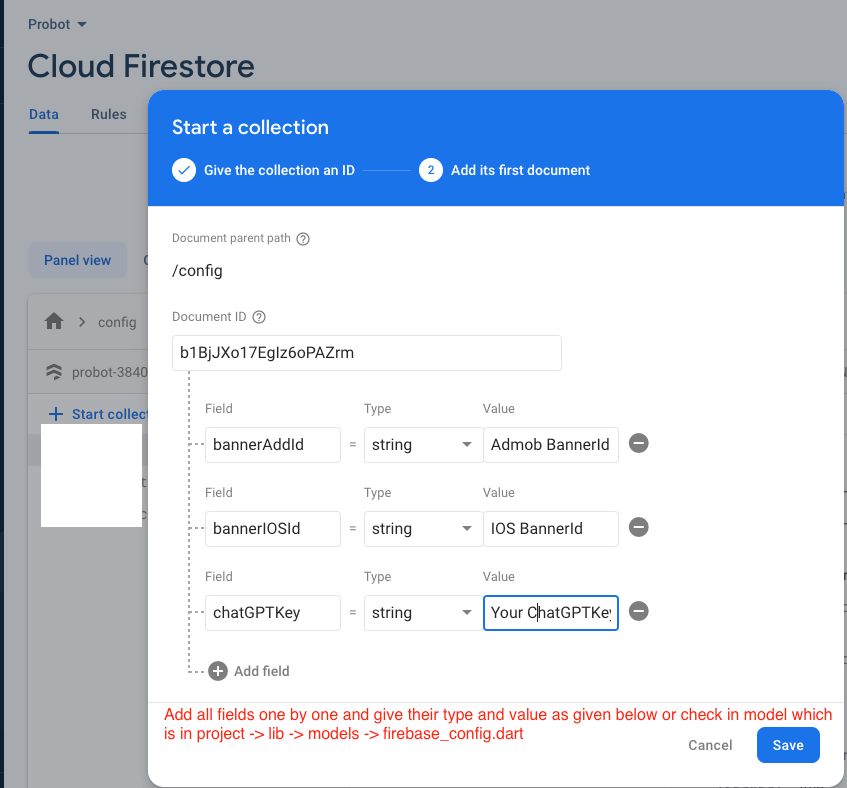Open the Type dropdown for bannerAddId
This screenshot has width=847, height=788.
[x=422, y=445]
